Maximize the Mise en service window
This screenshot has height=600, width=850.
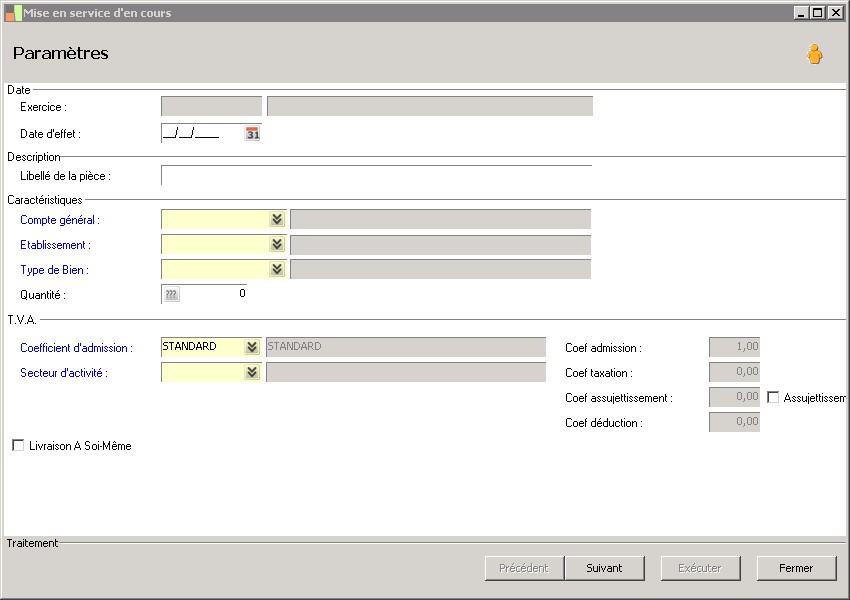pyautogui.click(x=818, y=12)
